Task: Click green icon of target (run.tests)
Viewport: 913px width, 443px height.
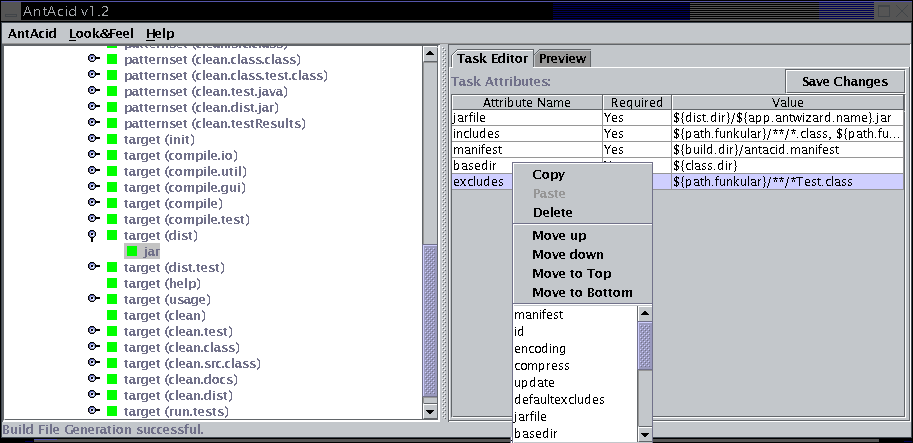Action: pos(112,412)
